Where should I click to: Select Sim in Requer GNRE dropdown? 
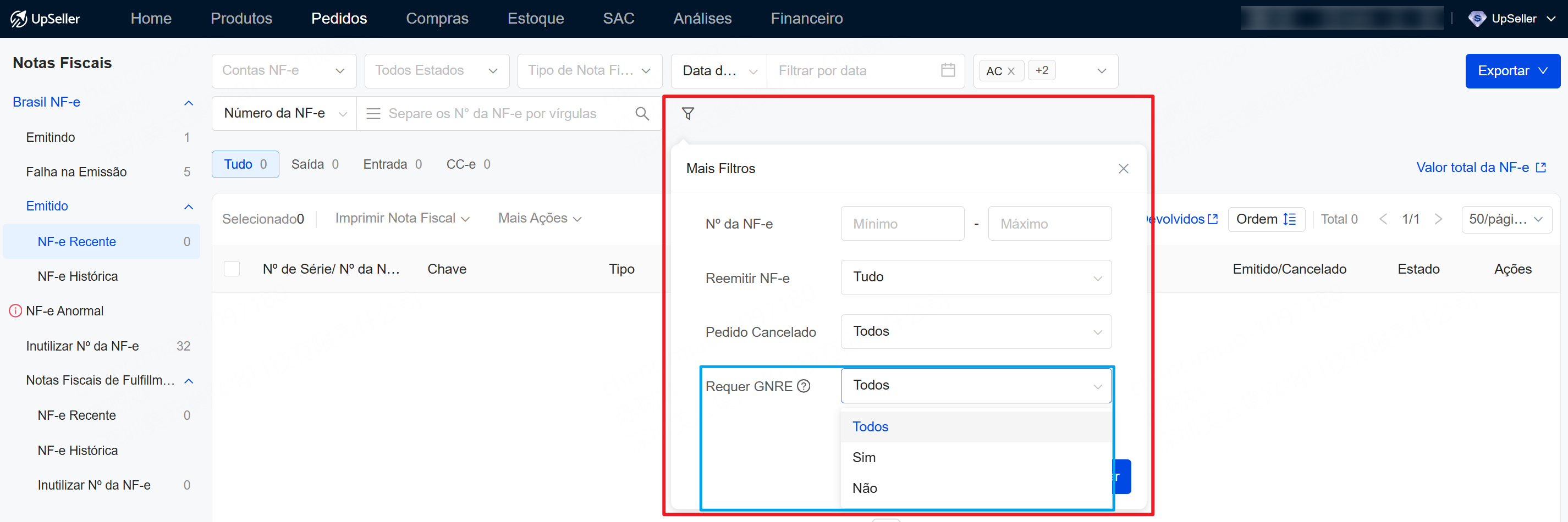click(x=863, y=457)
